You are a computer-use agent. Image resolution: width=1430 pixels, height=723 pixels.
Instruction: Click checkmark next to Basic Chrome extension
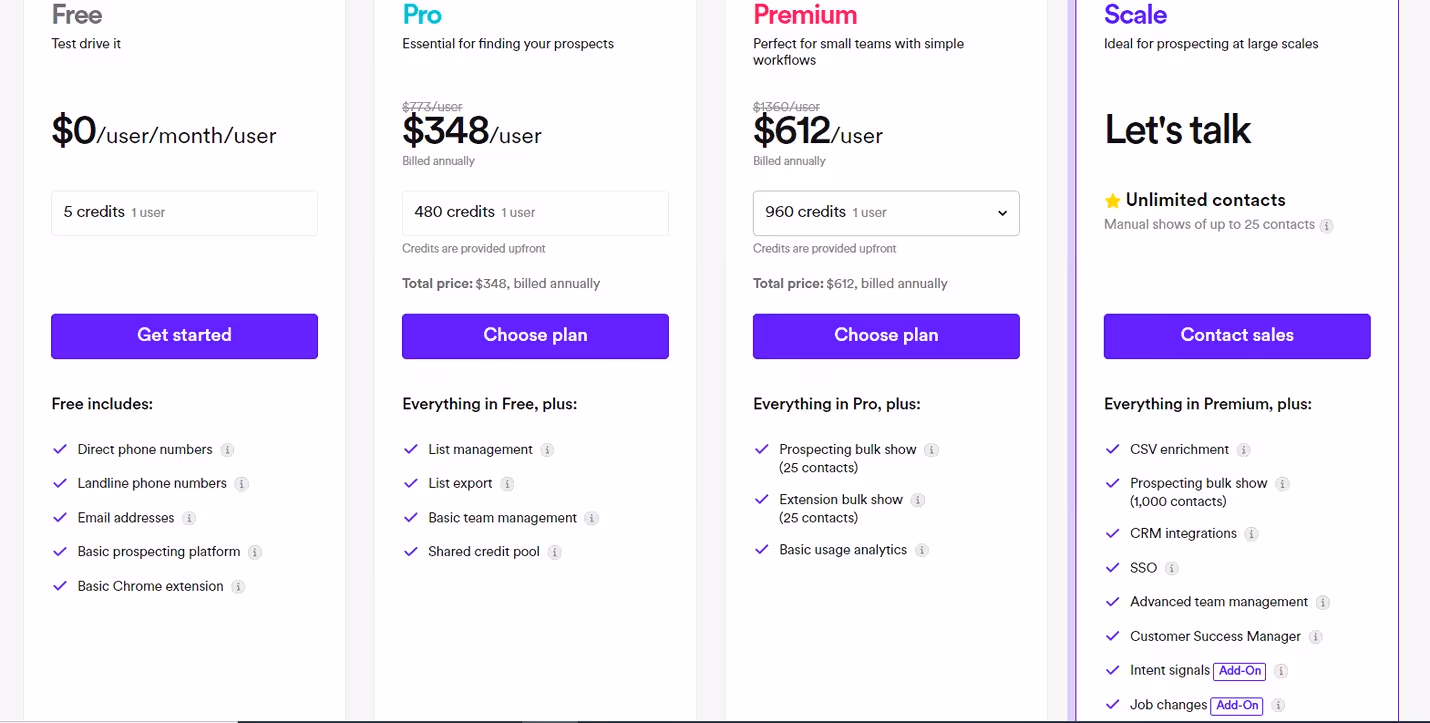click(x=59, y=586)
